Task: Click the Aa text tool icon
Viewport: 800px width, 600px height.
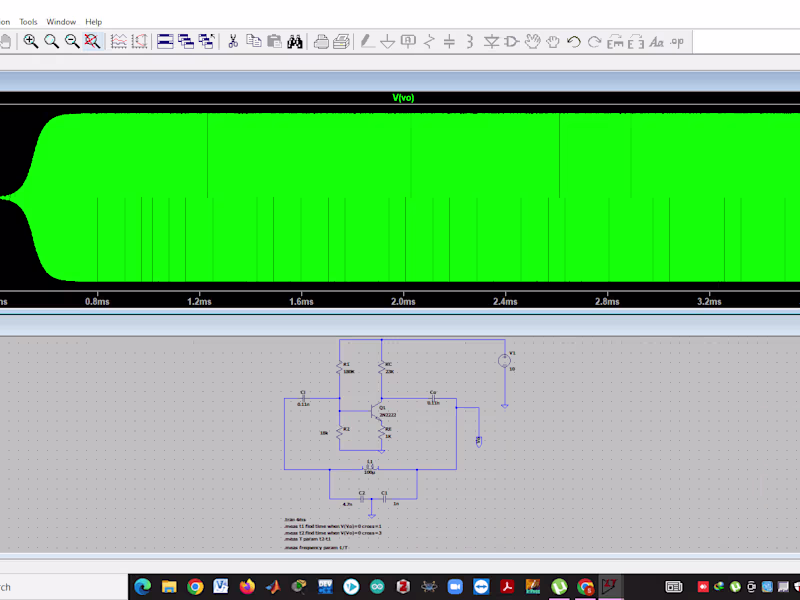Action: 657,41
